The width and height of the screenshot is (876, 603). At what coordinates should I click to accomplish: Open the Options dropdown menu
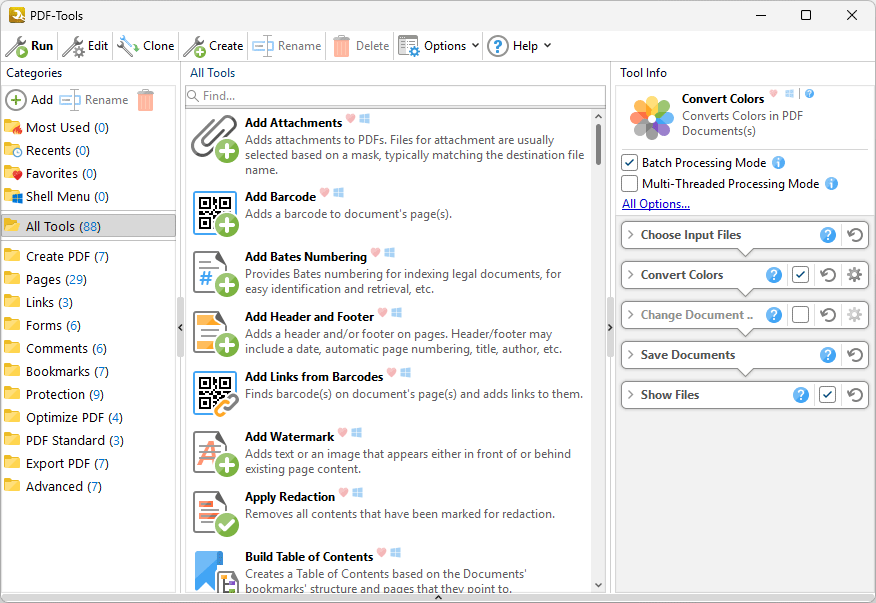click(x=439, y=46)
